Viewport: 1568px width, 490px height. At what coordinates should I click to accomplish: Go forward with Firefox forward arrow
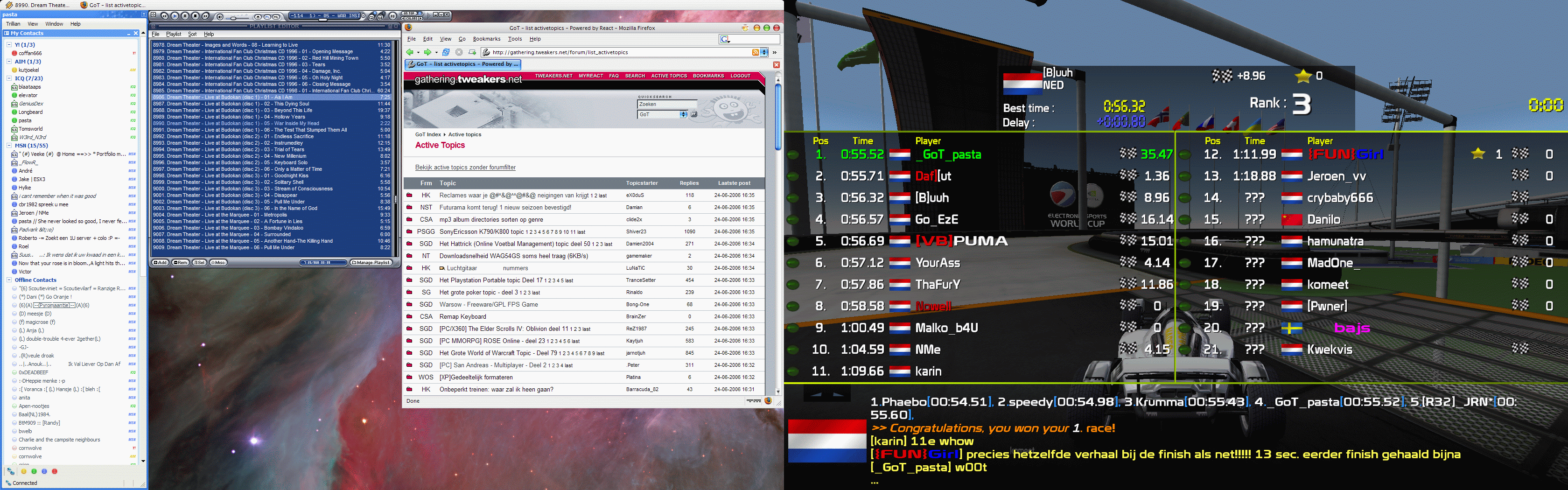427,52
